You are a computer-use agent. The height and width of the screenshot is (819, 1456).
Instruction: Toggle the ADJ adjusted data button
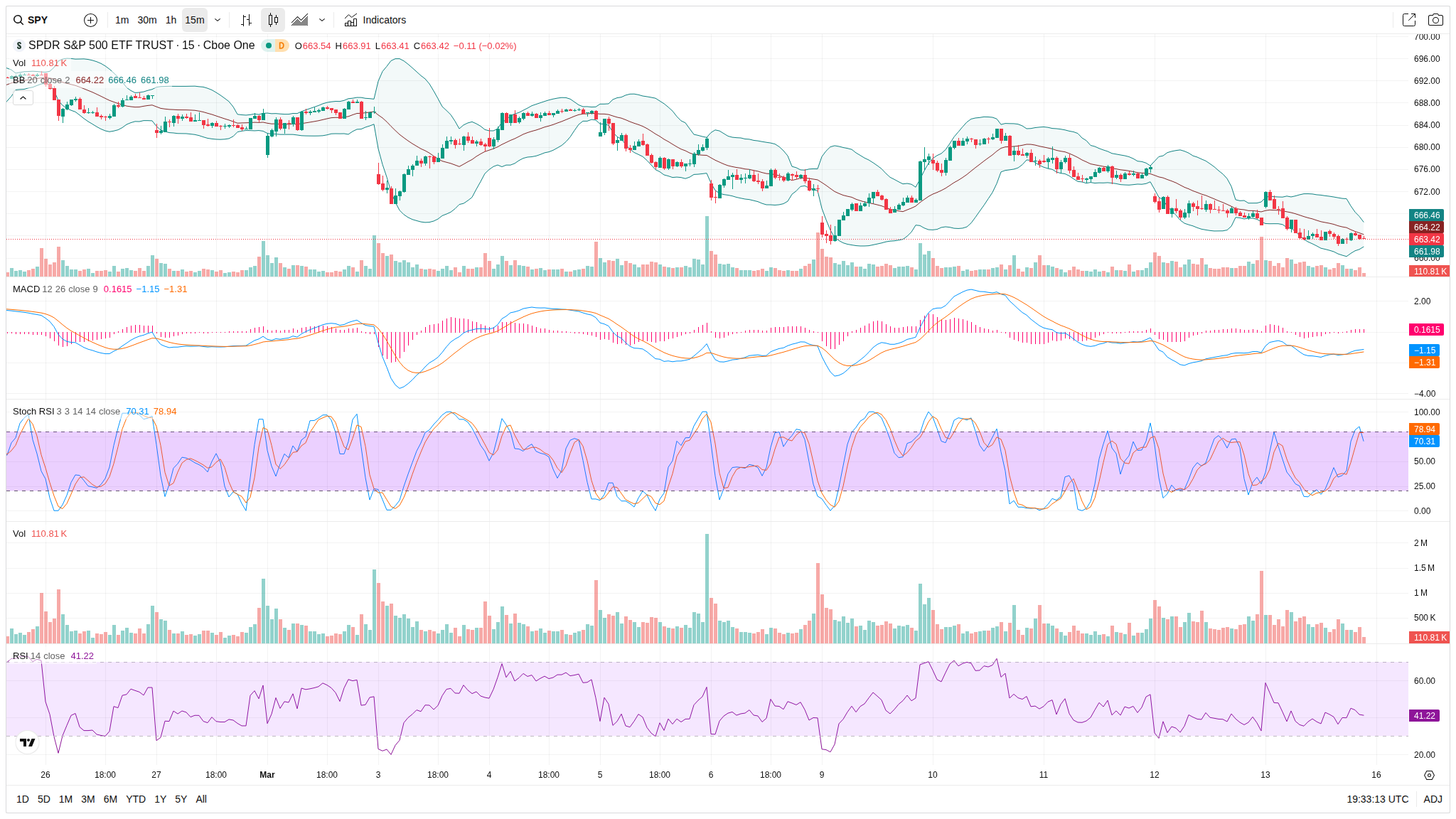point(1432,799)
